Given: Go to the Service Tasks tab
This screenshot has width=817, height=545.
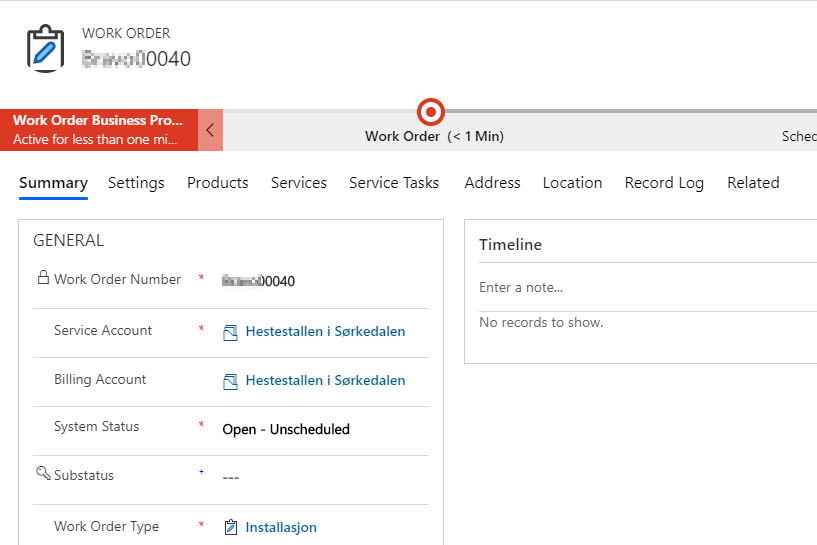Looking at the screenshot, I should coord(394,183).
